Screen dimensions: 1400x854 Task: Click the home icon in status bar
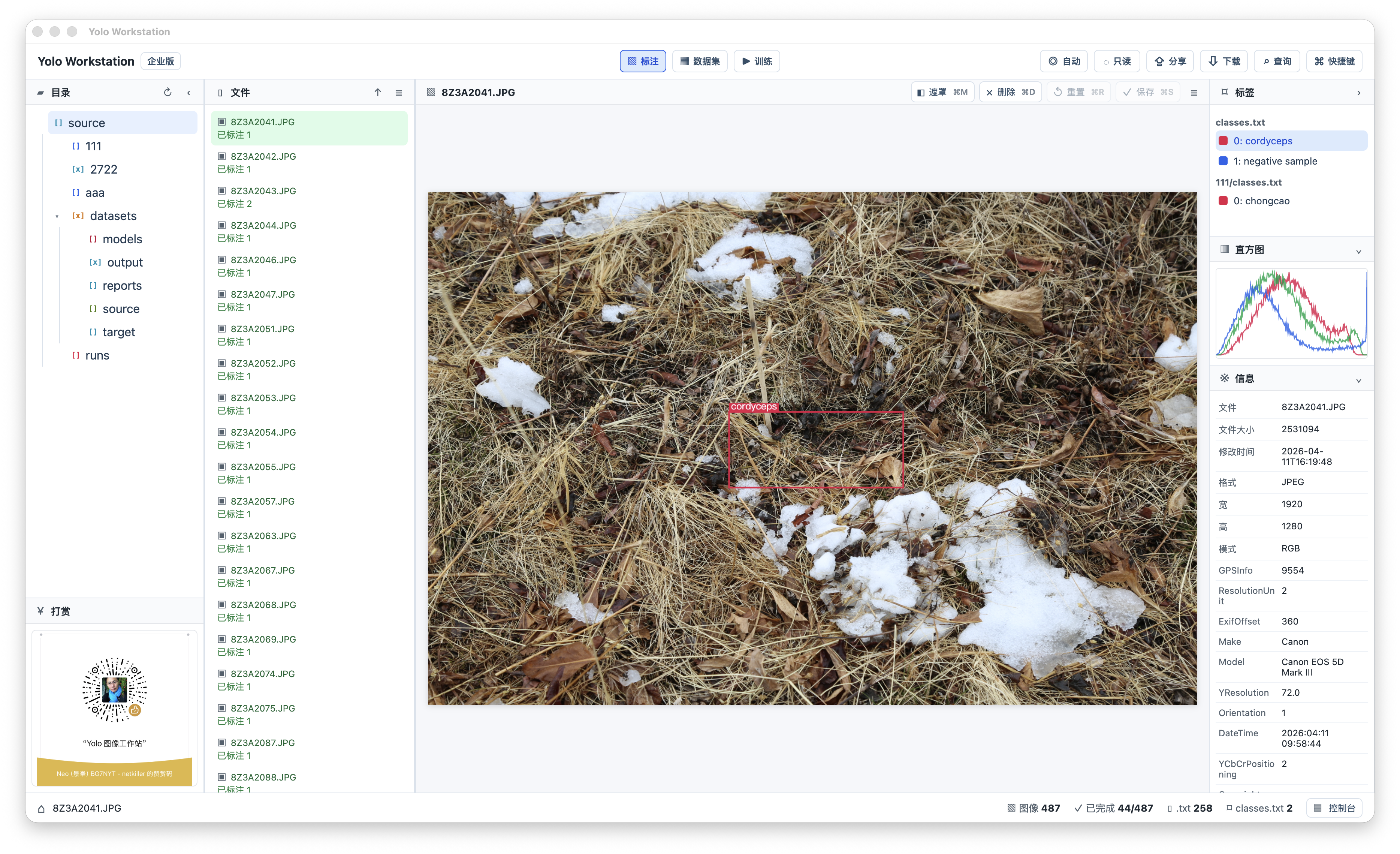click(42, 809)
